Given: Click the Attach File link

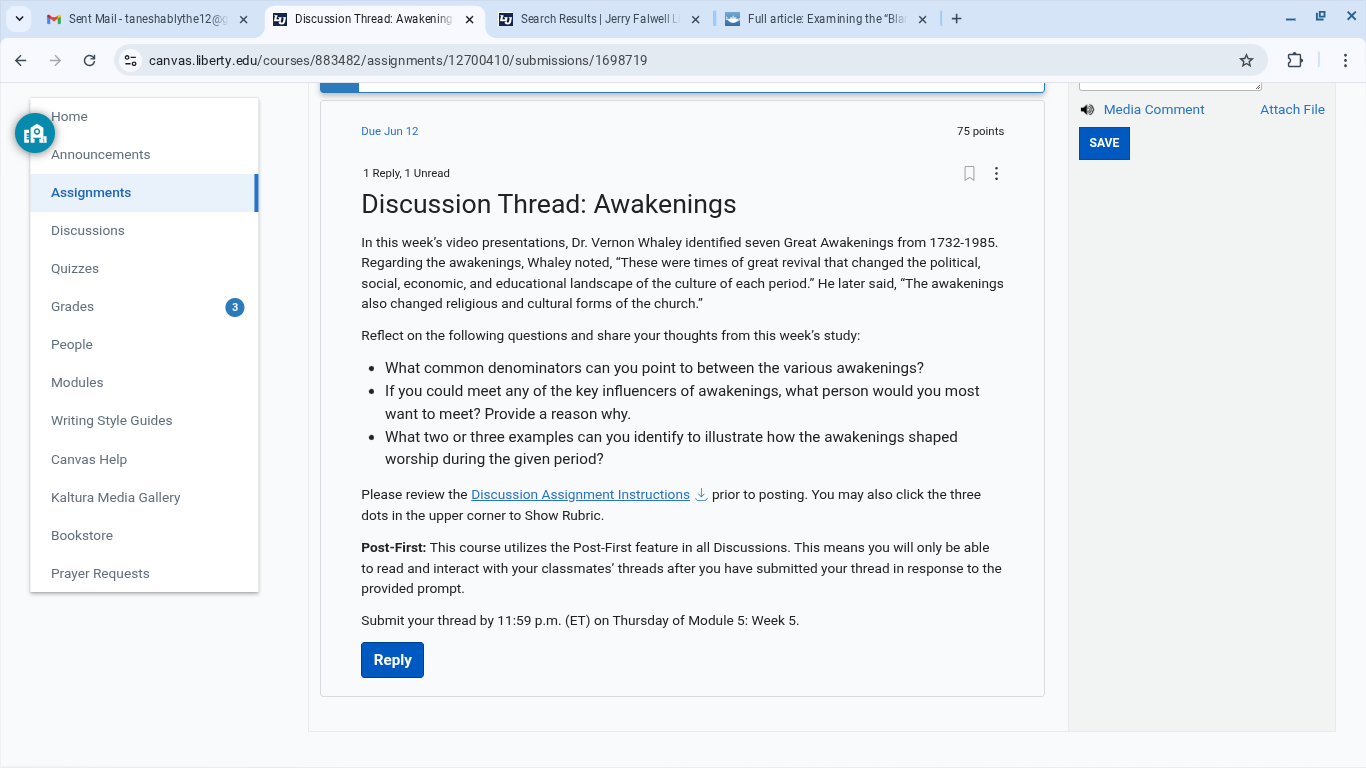Looking at the screenshot, I should (1292, 110).
